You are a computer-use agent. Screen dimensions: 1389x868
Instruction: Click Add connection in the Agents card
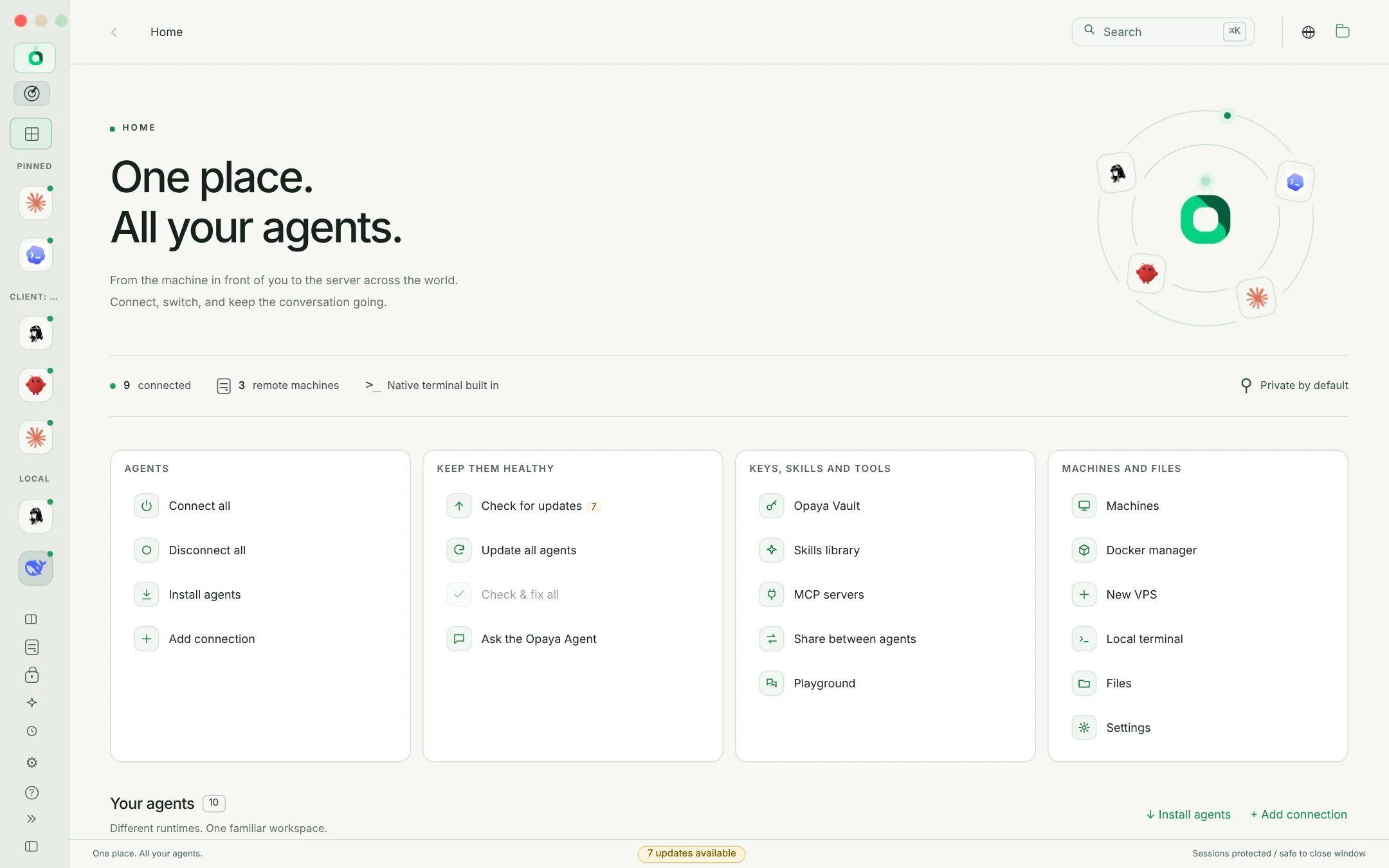pos(260,639)
